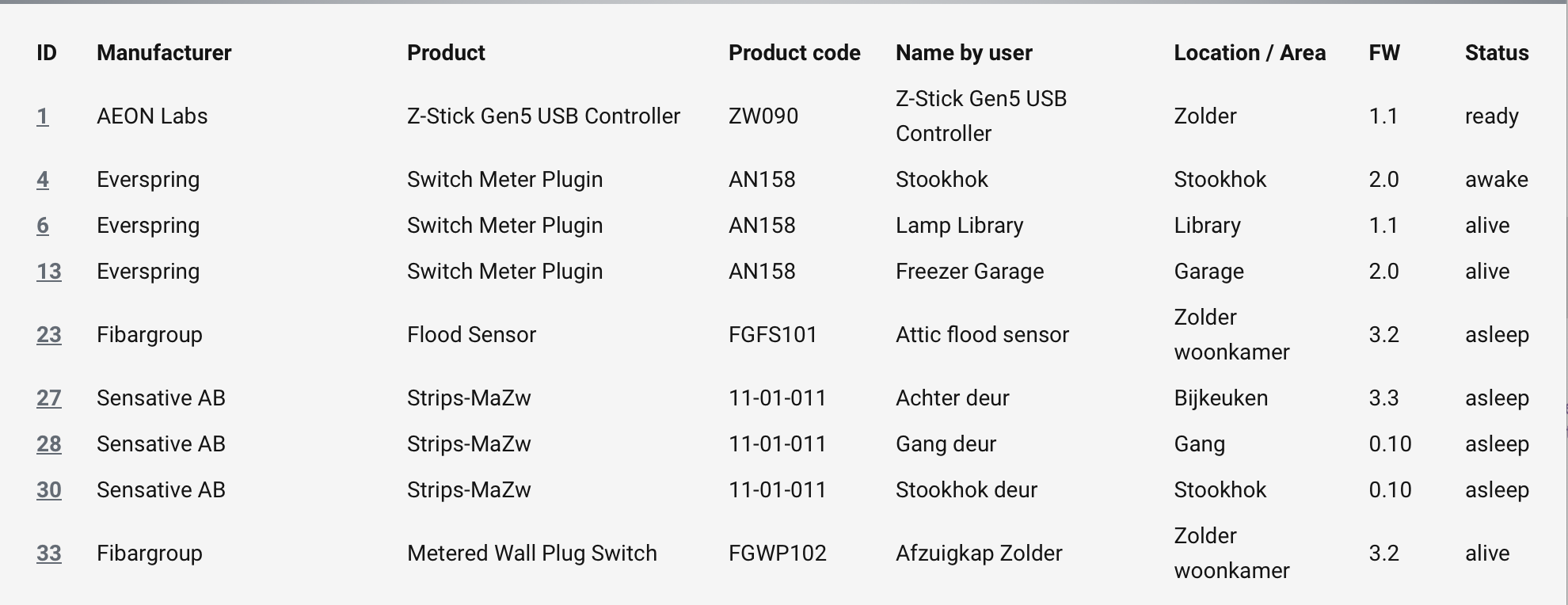Click the Product code column header
Viewport: 1568px width, 605px height.
(x=794, y=53)
